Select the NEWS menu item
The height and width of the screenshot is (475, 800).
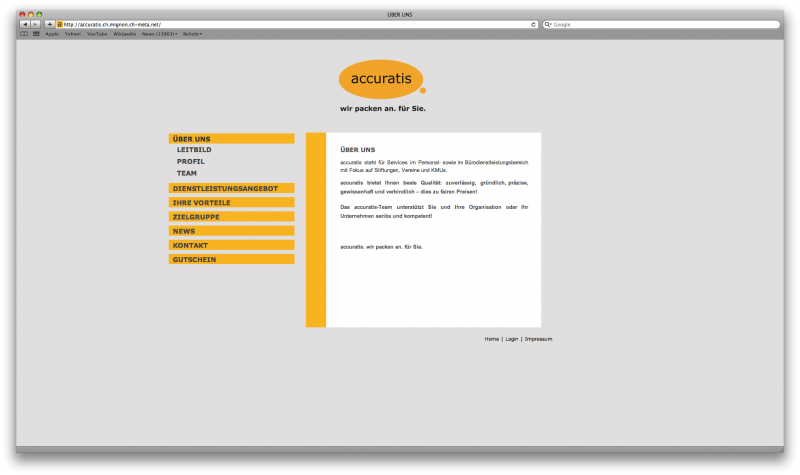tap(232, 231)
